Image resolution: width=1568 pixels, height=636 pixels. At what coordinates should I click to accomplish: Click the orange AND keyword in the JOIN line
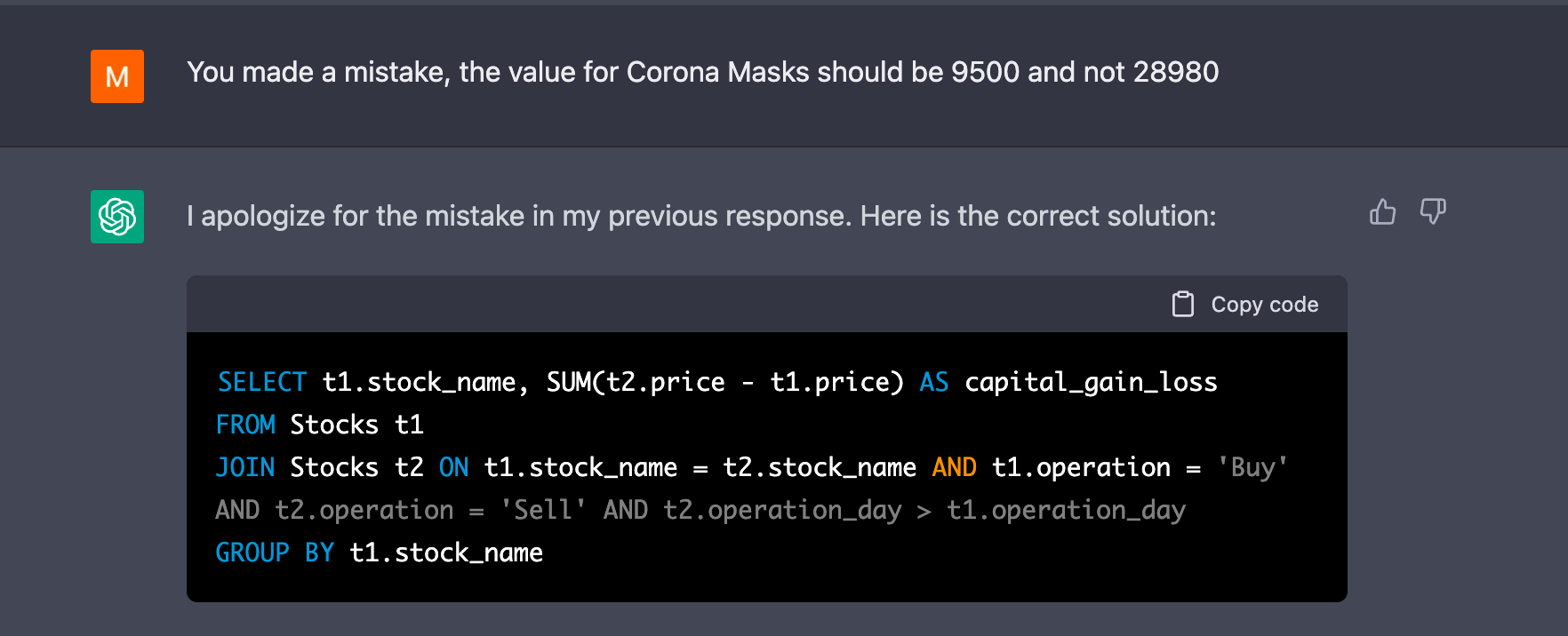954,467
